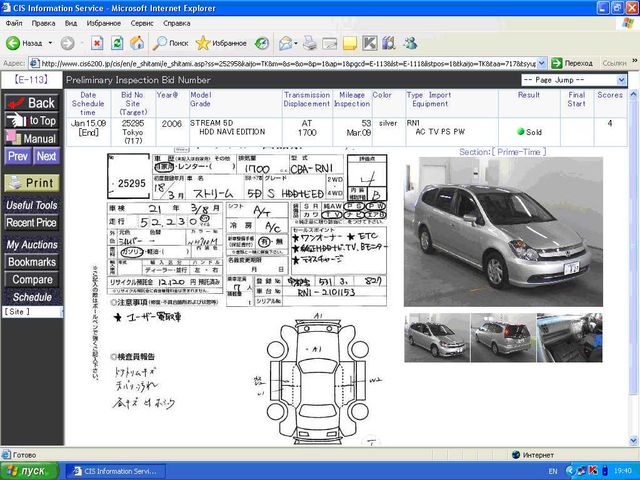Click the Переход go button
The image size is (640, 480).
point(572,63)
